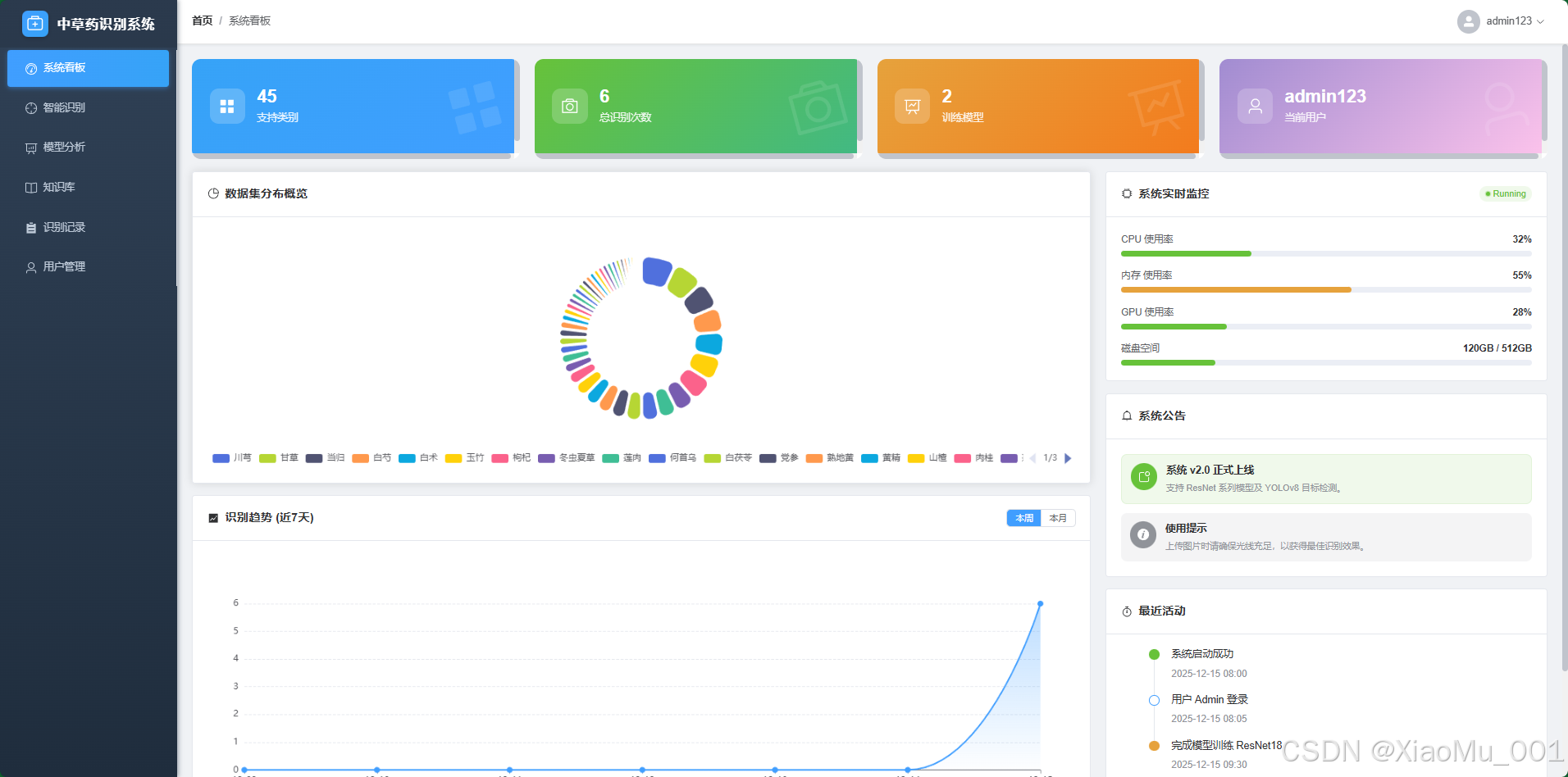Toggle 山楂 in the legend
Screen dimensions: 1568x777
(928, 458)
